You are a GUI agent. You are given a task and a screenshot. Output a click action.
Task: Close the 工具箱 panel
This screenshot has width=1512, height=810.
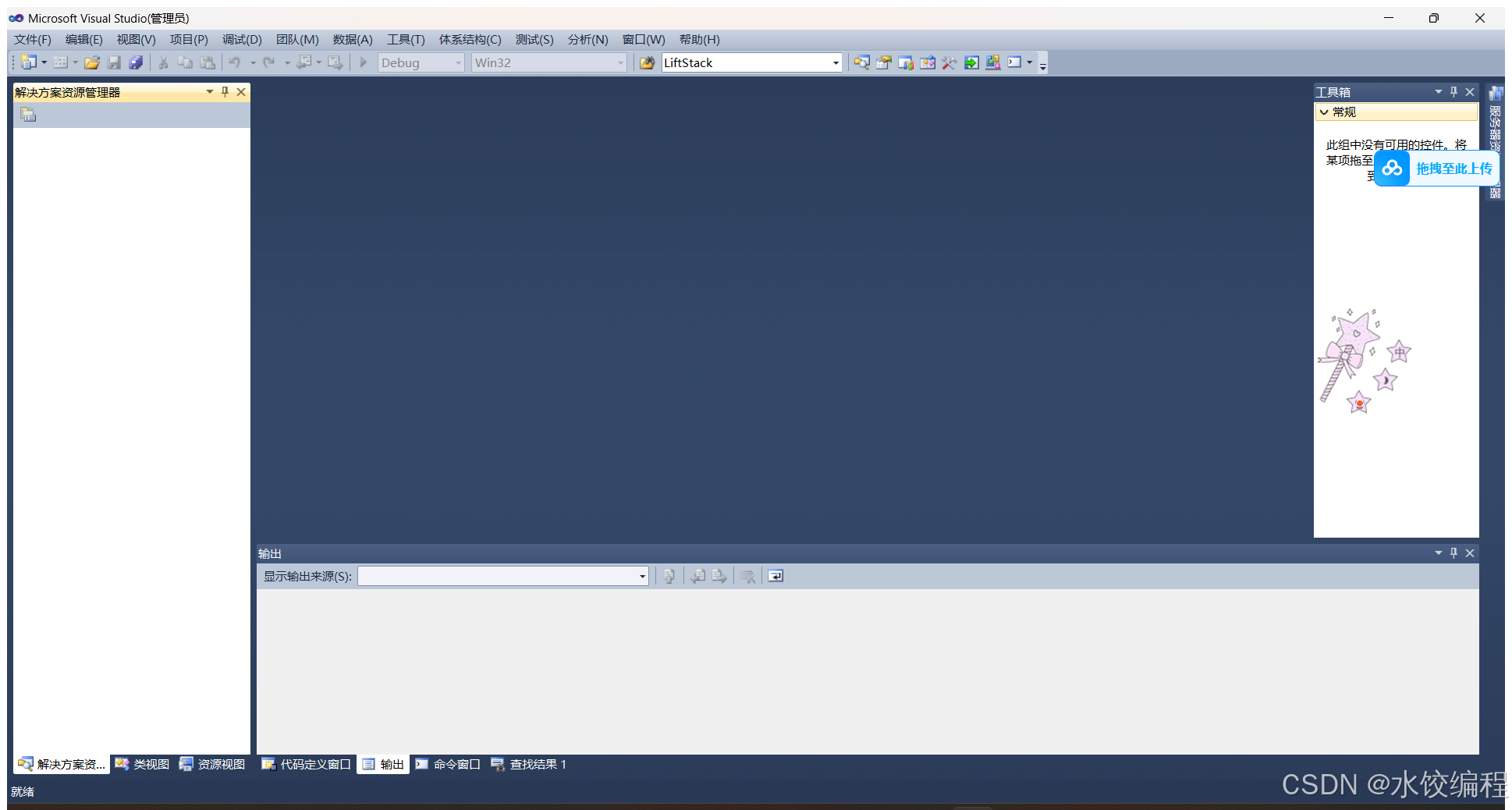pos(1470,92)
